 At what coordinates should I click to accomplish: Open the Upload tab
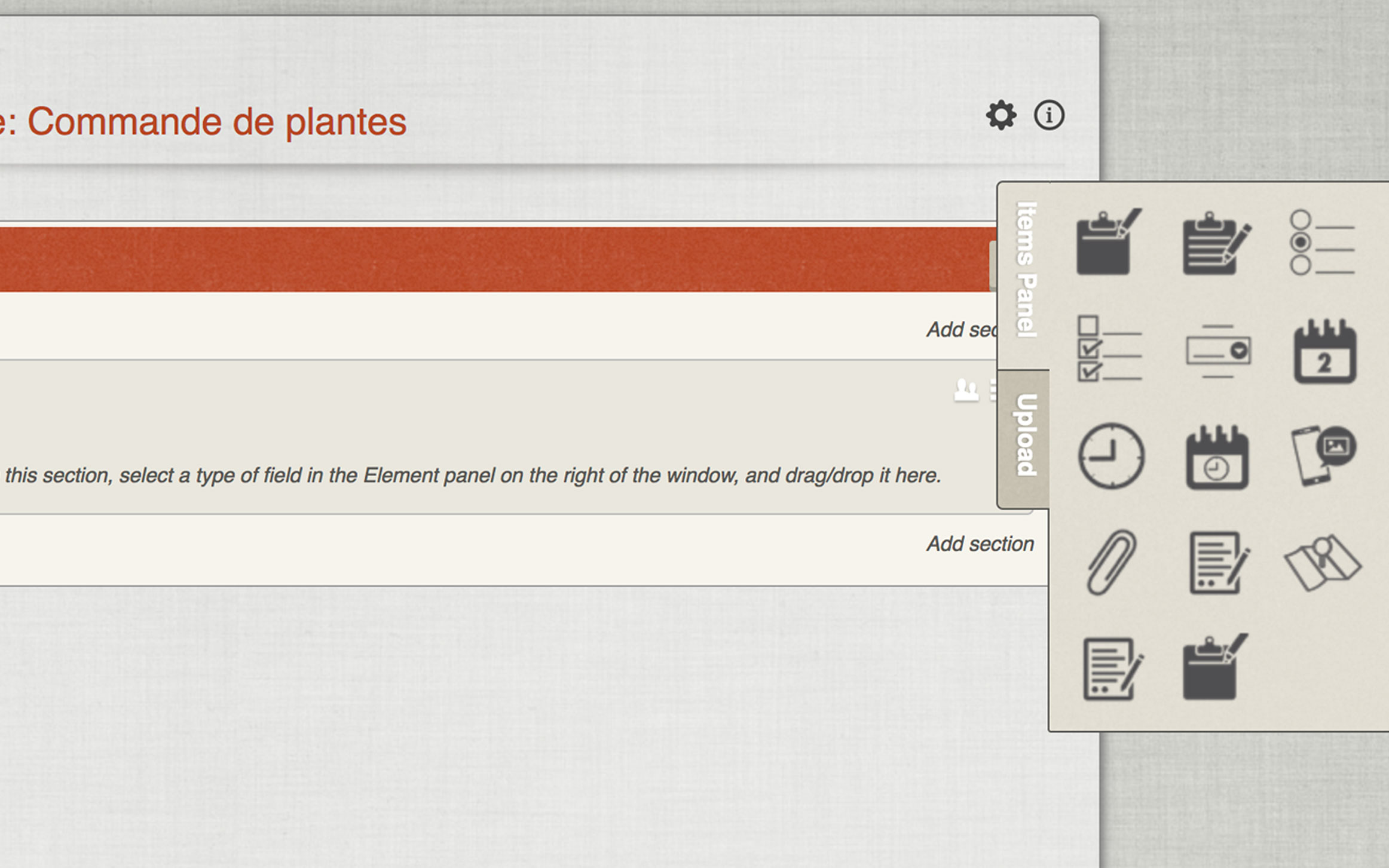pyautogui.click(x=1026, y=435)
